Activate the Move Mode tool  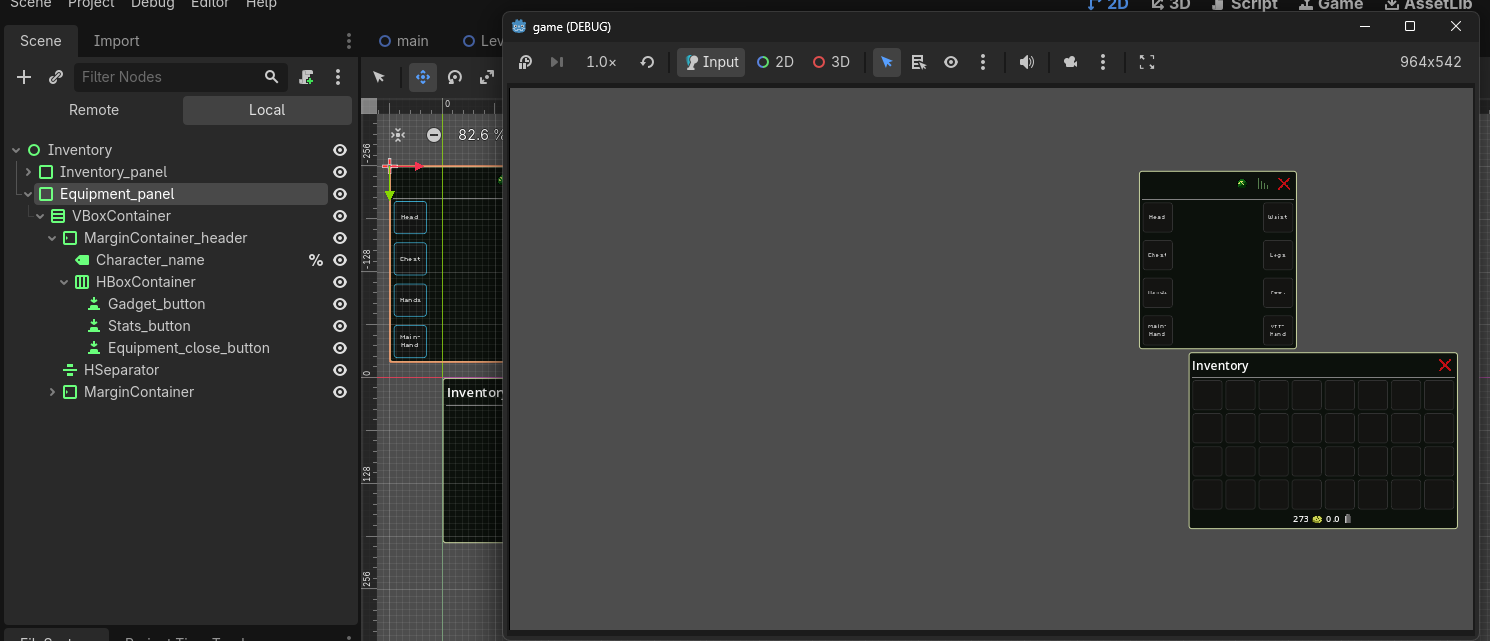coord(423,77)
